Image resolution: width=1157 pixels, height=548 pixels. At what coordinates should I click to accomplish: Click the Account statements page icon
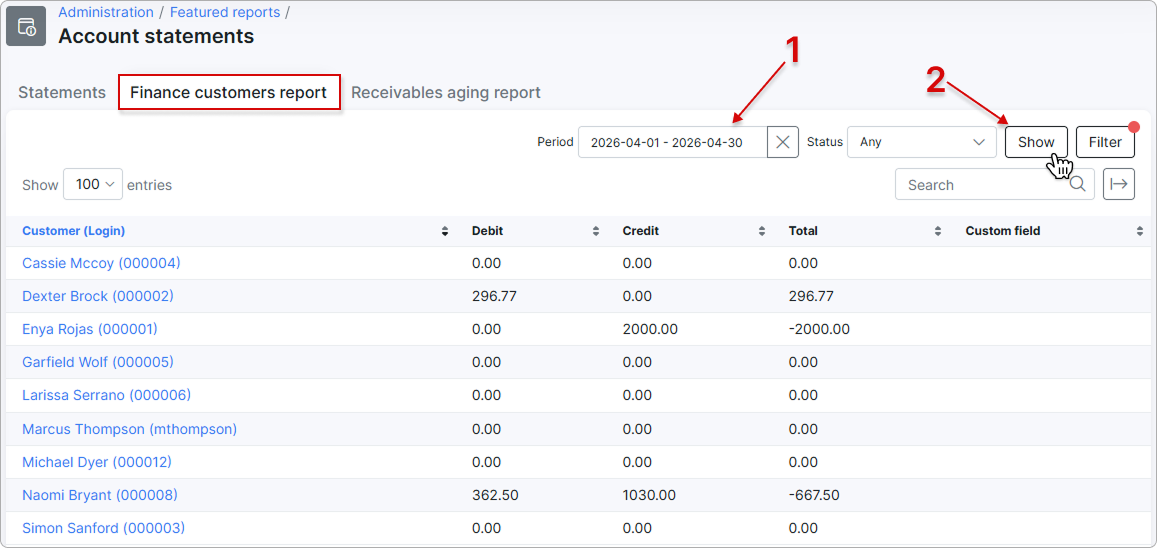tap(26, 27)
